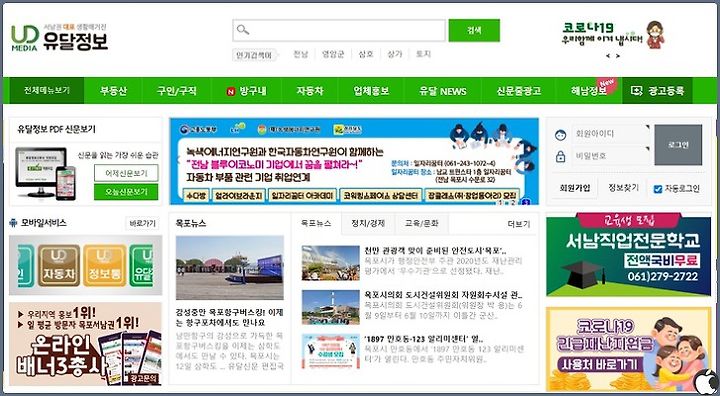Viewport: 720px width, 396px height.
Task: Click the 코로나19 mascot banner in header
Action: (x=613, y=35)
